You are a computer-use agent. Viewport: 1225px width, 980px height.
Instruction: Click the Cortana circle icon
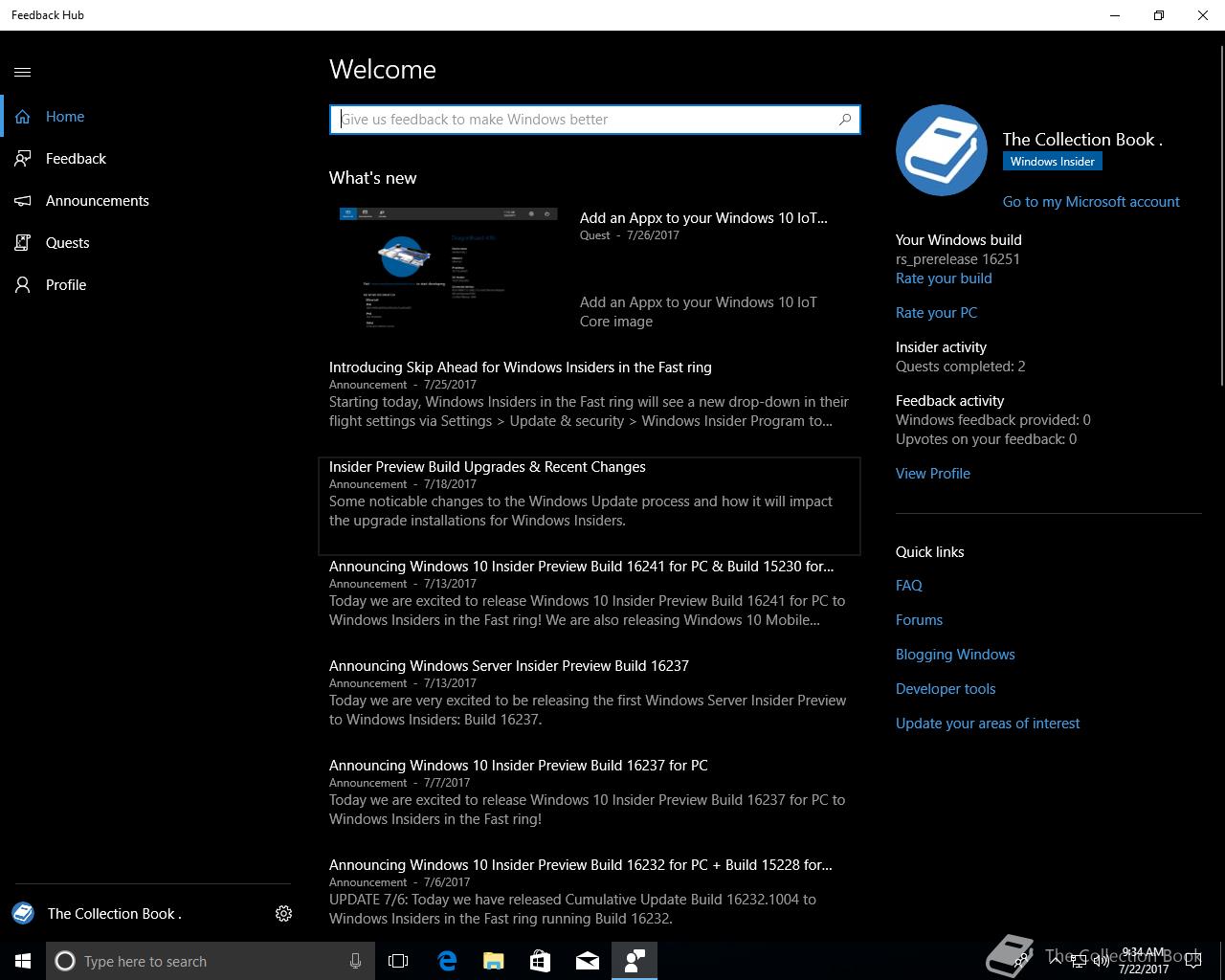[65, 961]
